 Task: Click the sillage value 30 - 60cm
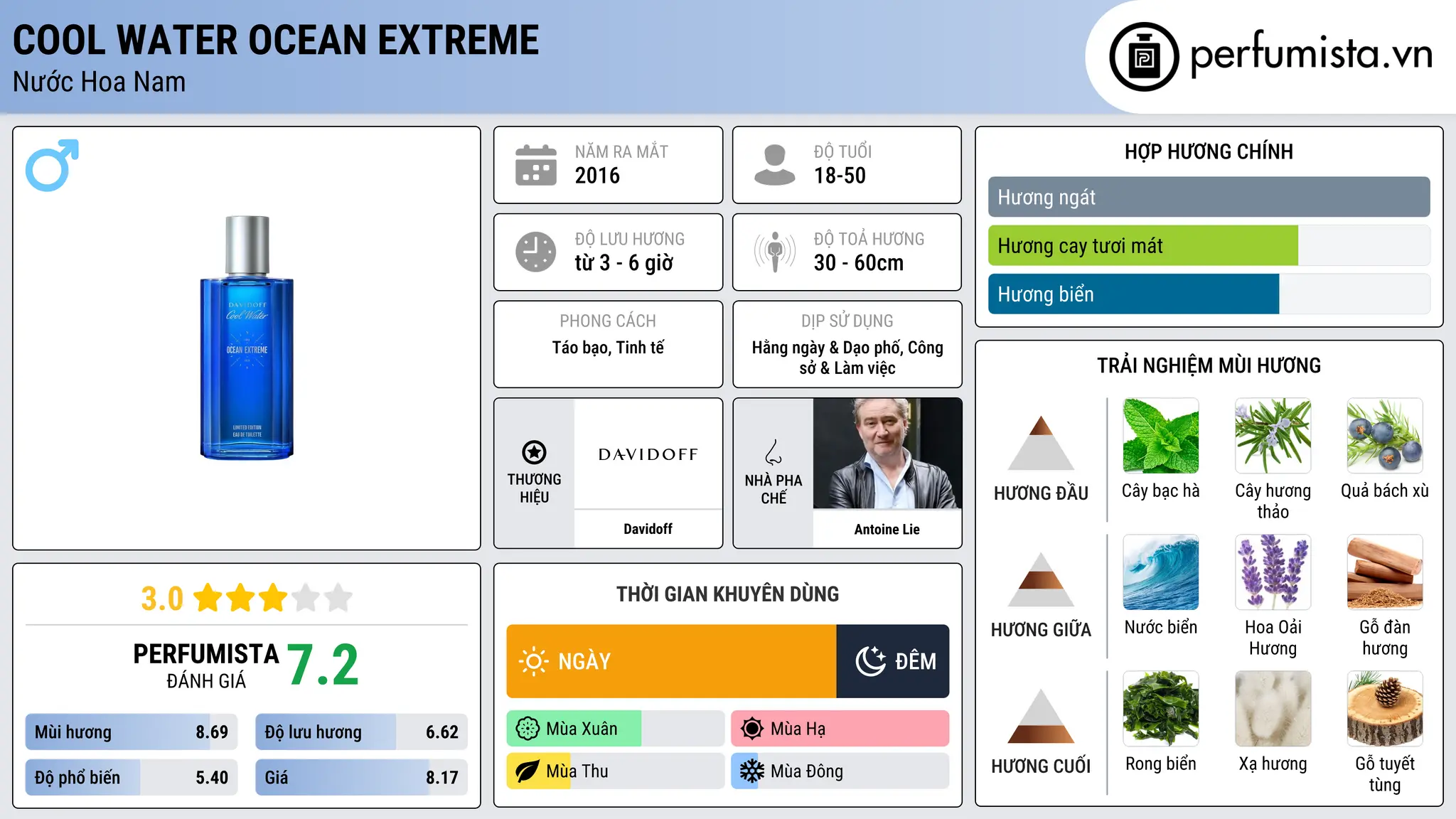859,263
